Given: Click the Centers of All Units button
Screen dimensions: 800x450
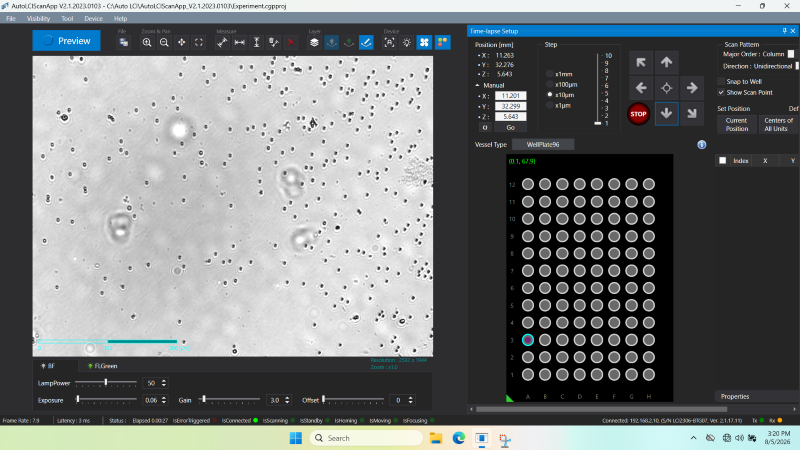Looking at the screenshot, I should coord(779,124).
